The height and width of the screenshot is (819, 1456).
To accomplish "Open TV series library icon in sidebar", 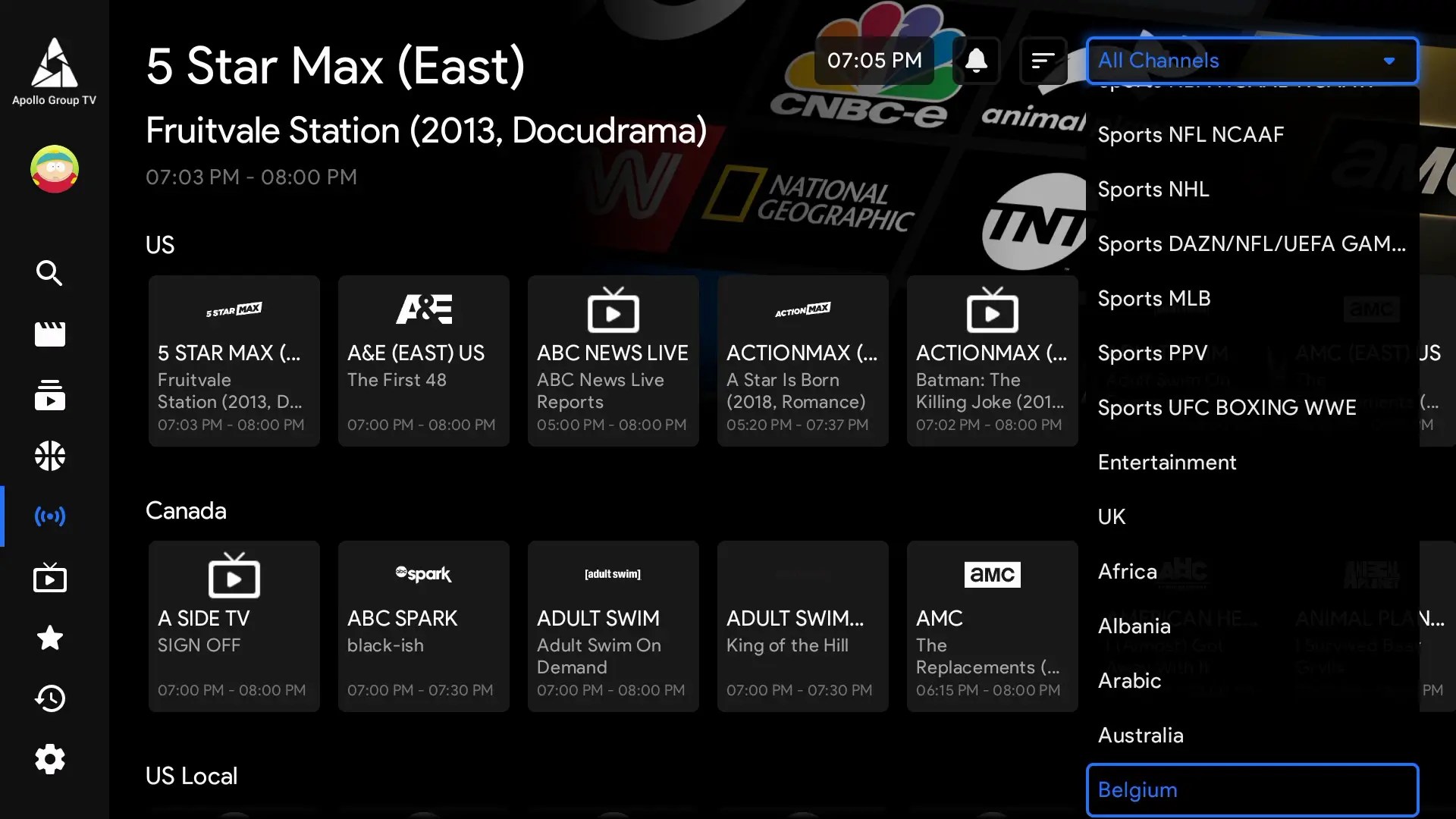I will (50, 395).
